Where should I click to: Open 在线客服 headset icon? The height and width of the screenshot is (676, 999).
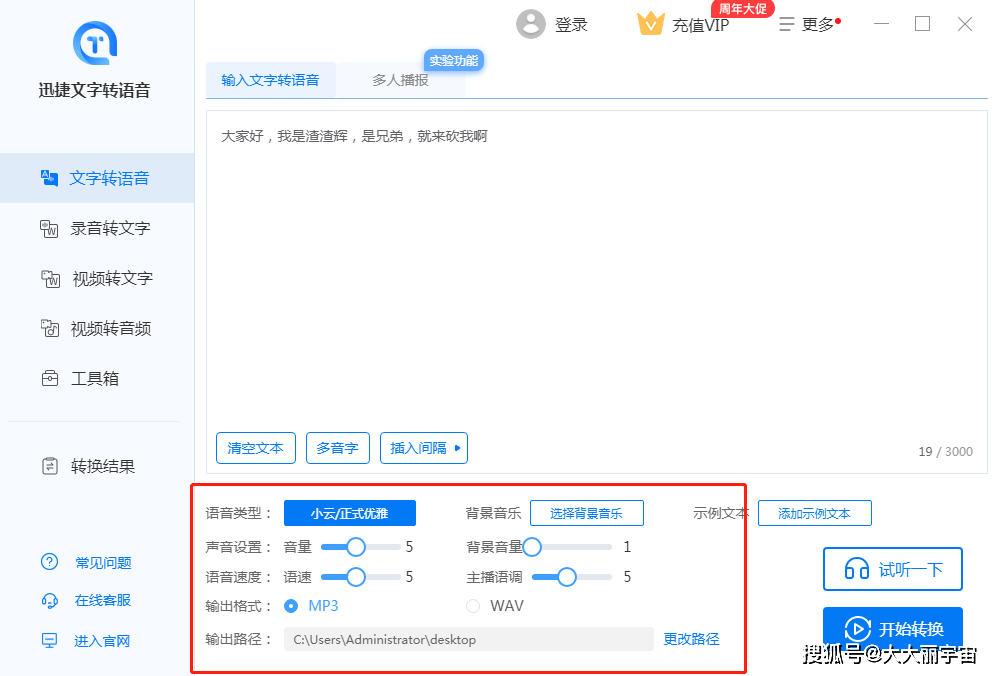(x=49, y=601)
